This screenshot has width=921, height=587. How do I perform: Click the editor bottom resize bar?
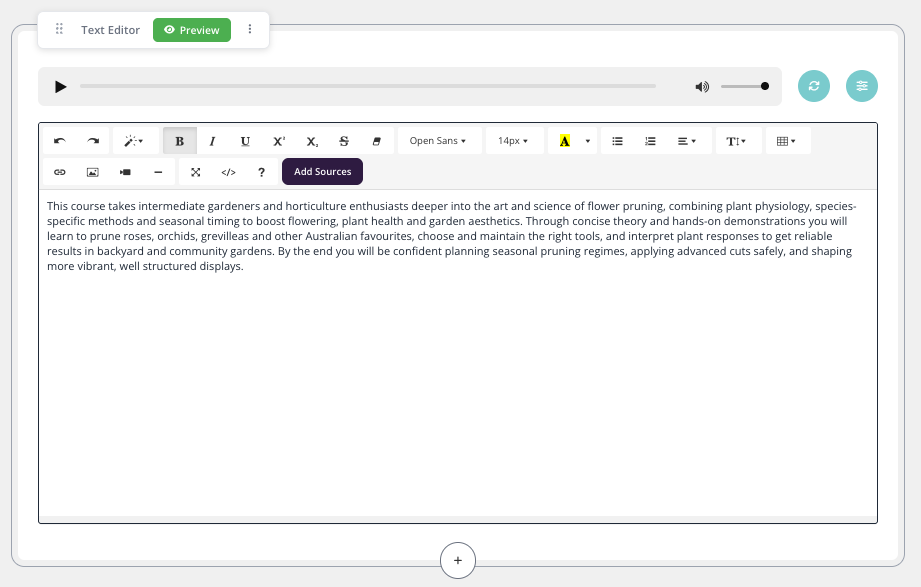point(458,519)
